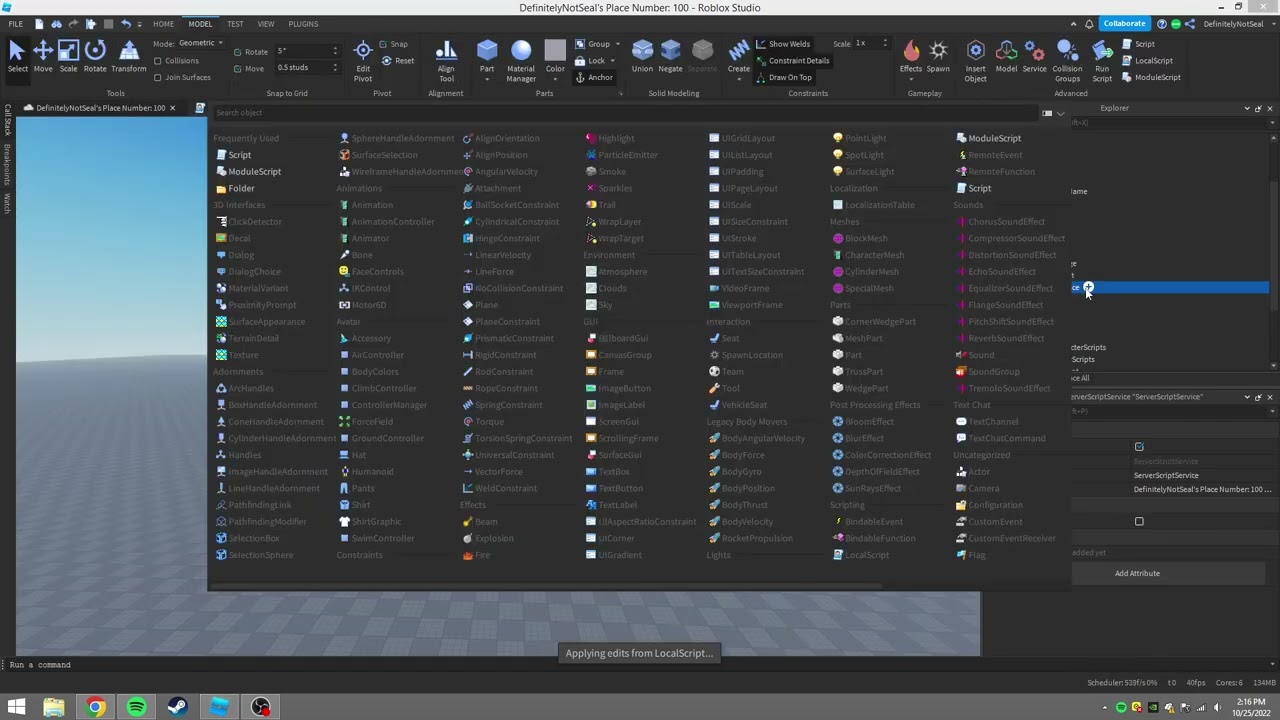This screenshot has width=1280, height=720.
Task: Insert LocalScript from Advanced ribbon section
Action: [1148, 60]
